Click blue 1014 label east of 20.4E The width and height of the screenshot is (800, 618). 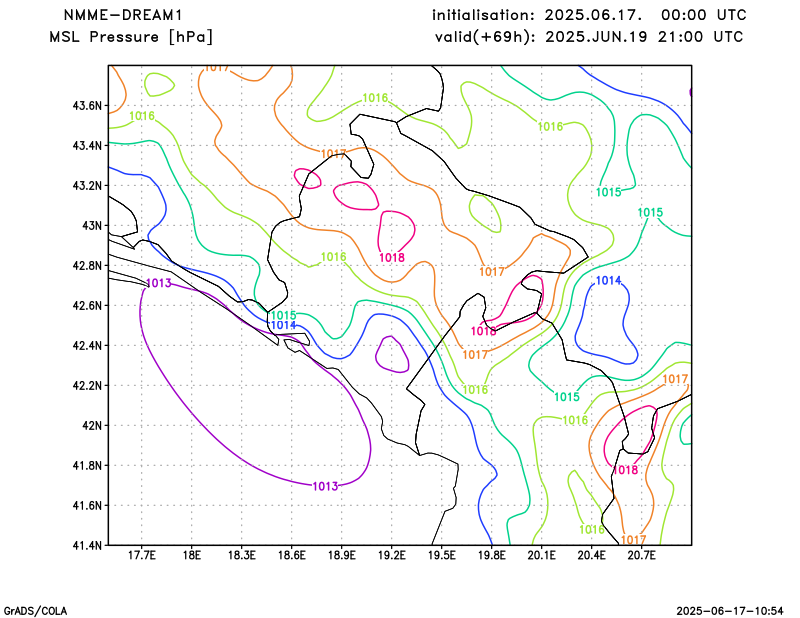click(x=609, y=281)
